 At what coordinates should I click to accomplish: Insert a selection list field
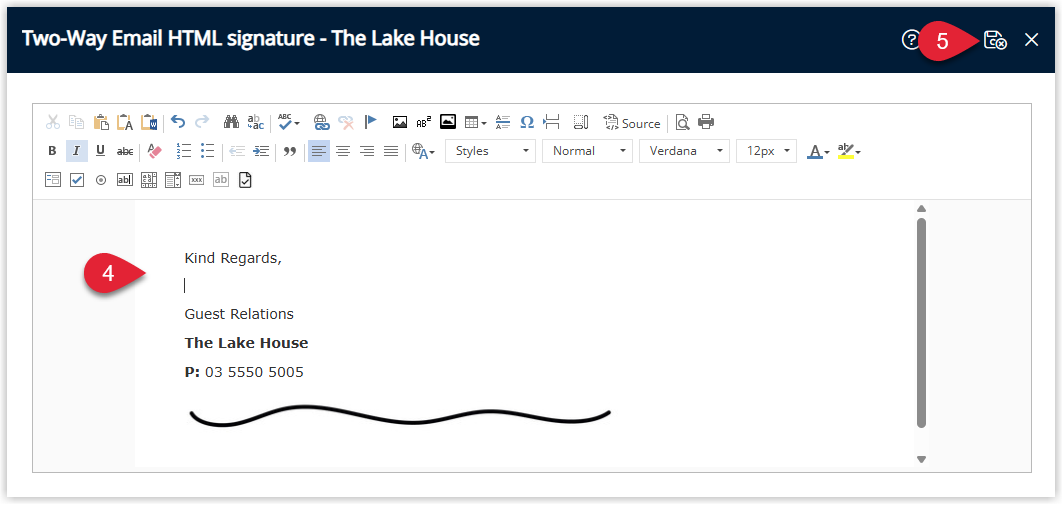pos(173,180)
